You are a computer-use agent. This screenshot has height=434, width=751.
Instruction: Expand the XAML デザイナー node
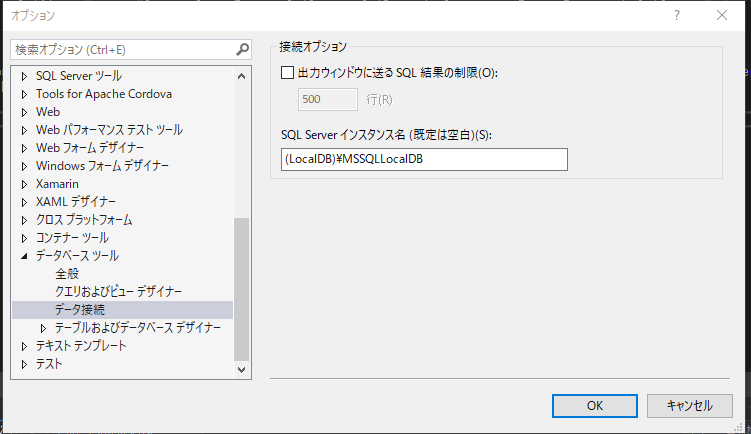pyautogui.click(x=24, y=202)
